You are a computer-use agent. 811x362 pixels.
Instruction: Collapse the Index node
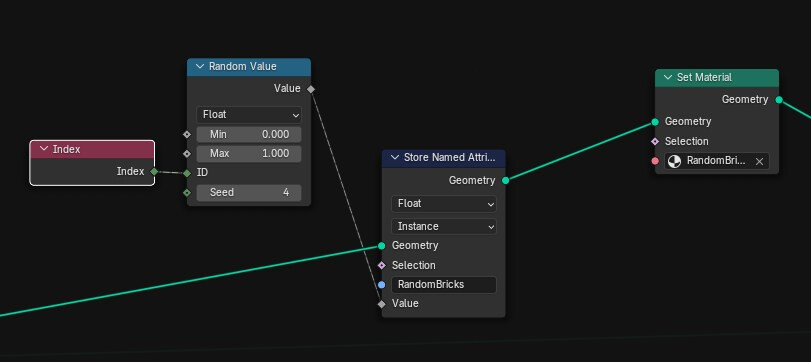pos(44,149)
